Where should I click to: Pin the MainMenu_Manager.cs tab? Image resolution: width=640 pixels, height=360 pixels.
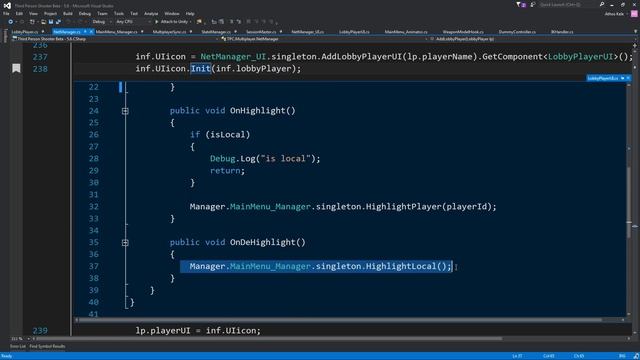pos(142,31)
